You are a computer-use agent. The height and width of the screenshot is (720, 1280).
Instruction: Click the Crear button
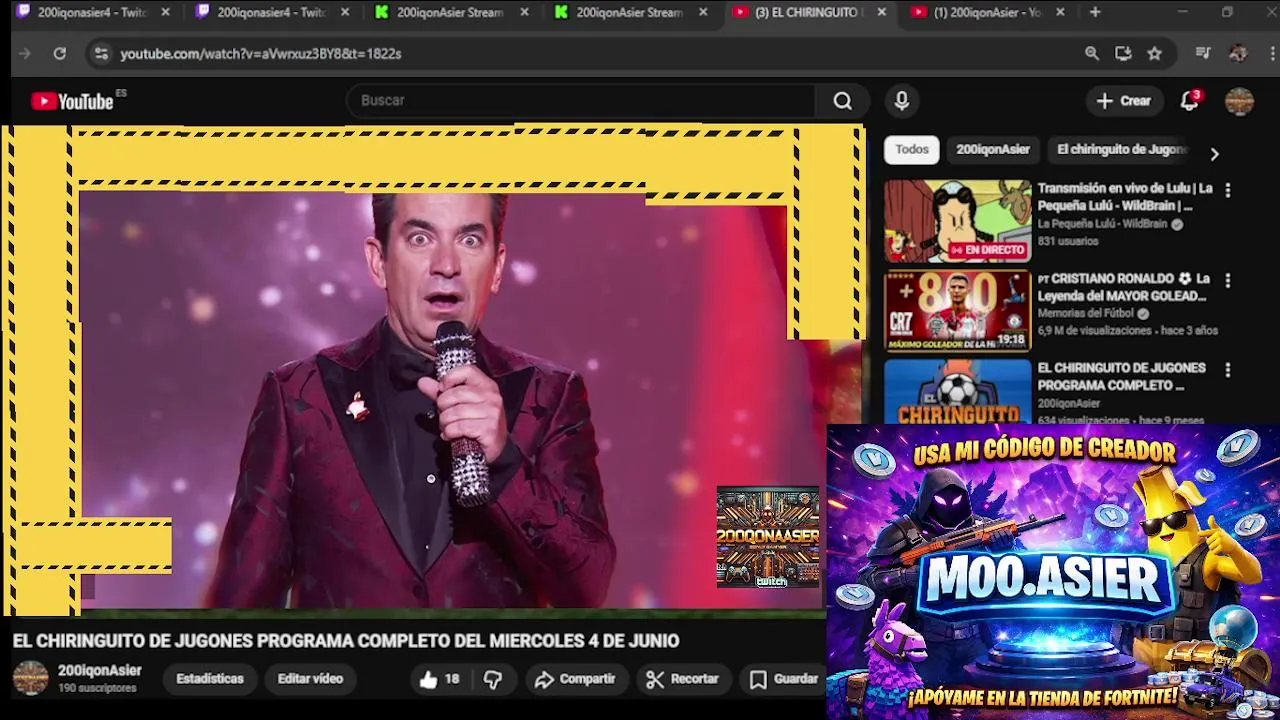(1123, 101)
